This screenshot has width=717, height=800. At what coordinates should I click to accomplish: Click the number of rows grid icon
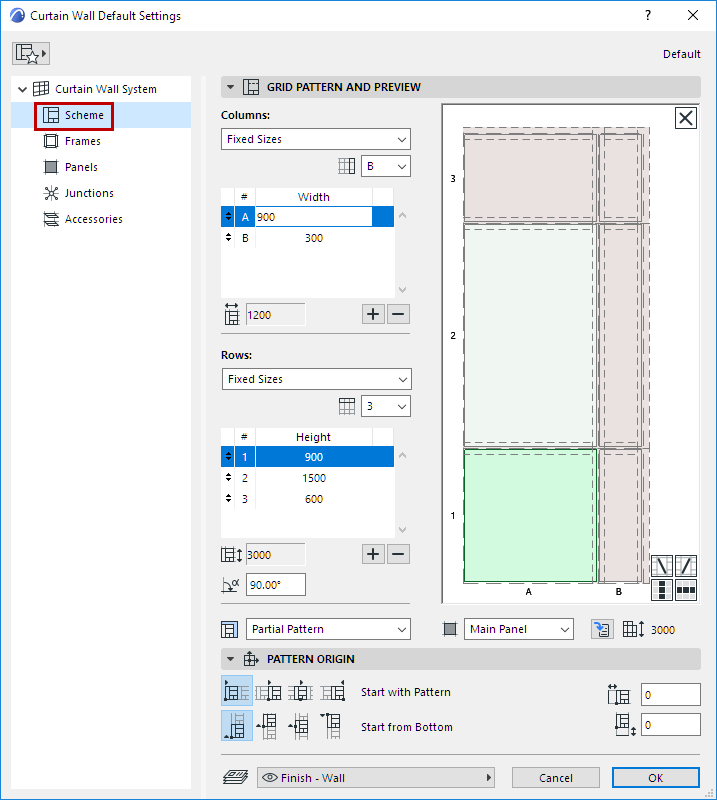point(347,406)
